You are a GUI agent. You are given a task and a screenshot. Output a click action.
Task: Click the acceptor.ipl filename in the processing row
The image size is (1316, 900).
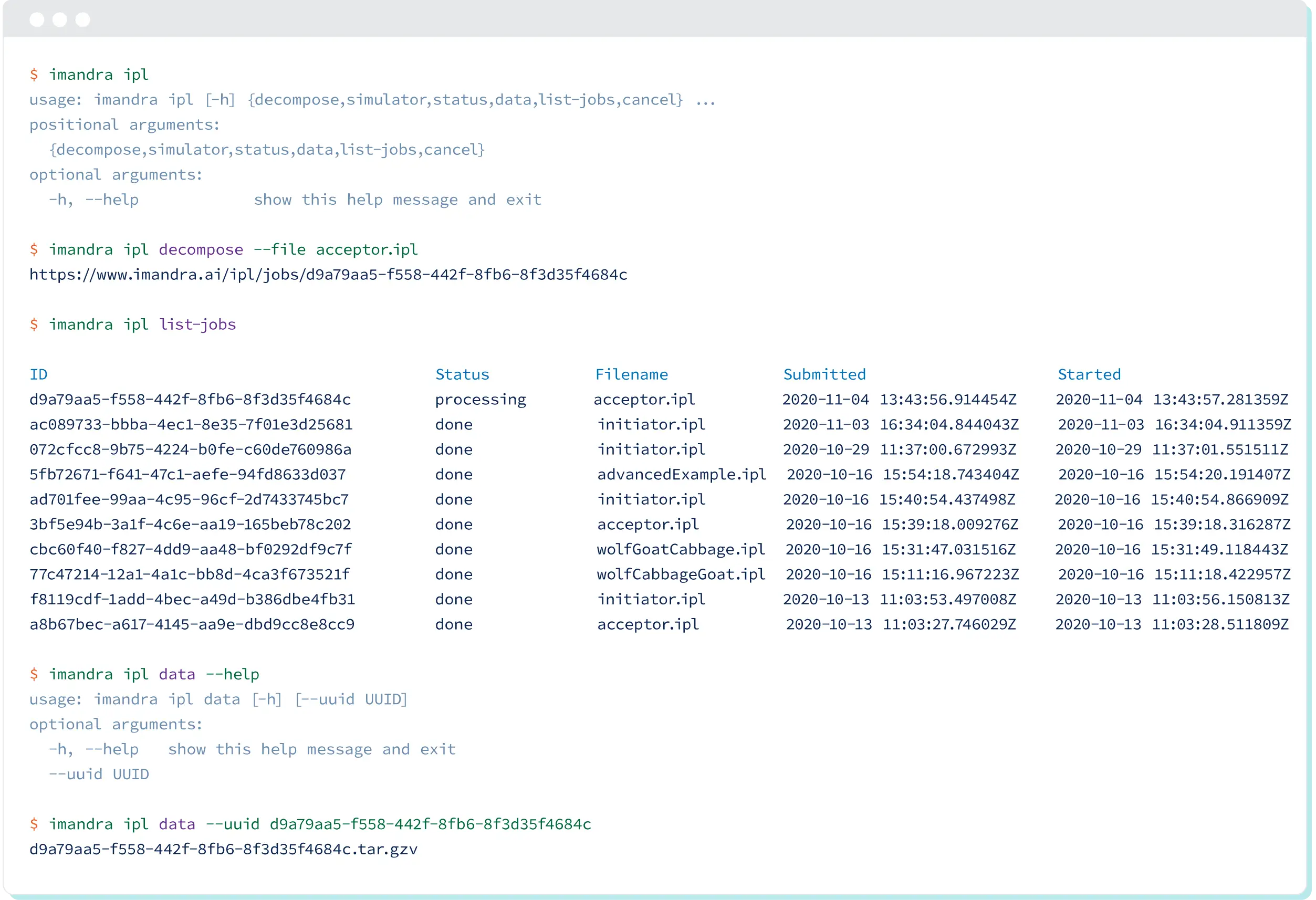tap(644, 400)
